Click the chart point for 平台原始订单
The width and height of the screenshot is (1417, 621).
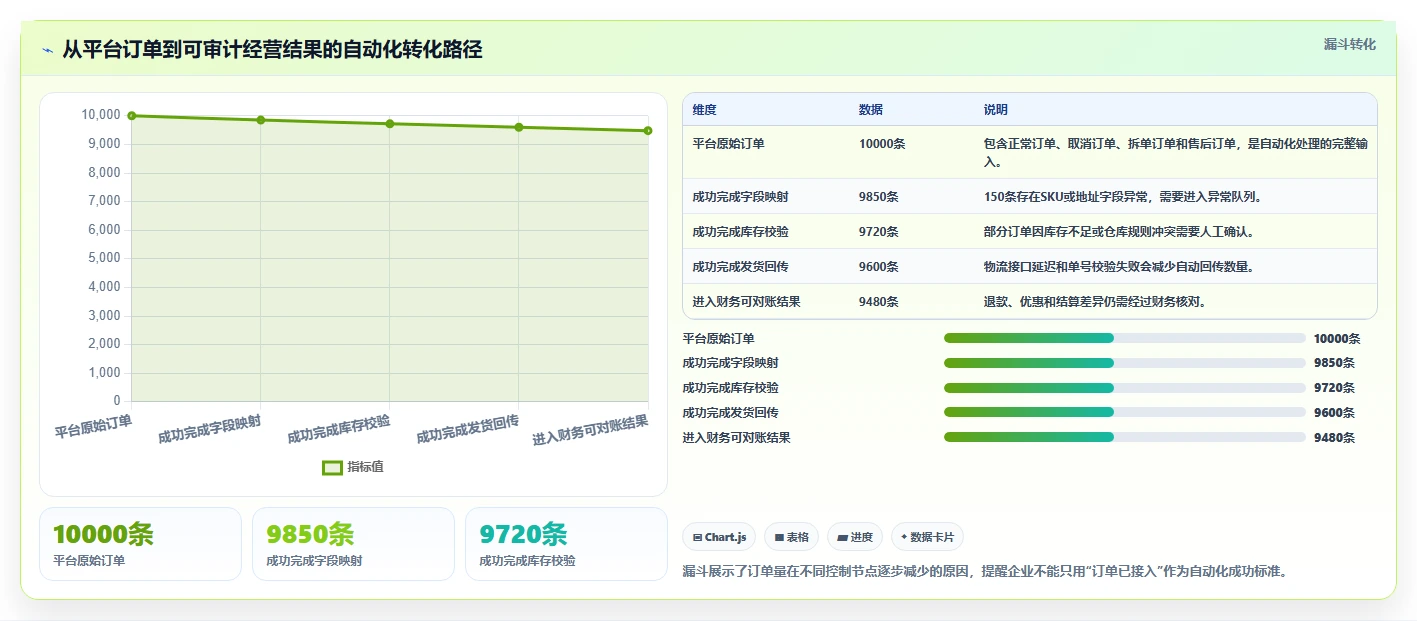coord(132,116)
